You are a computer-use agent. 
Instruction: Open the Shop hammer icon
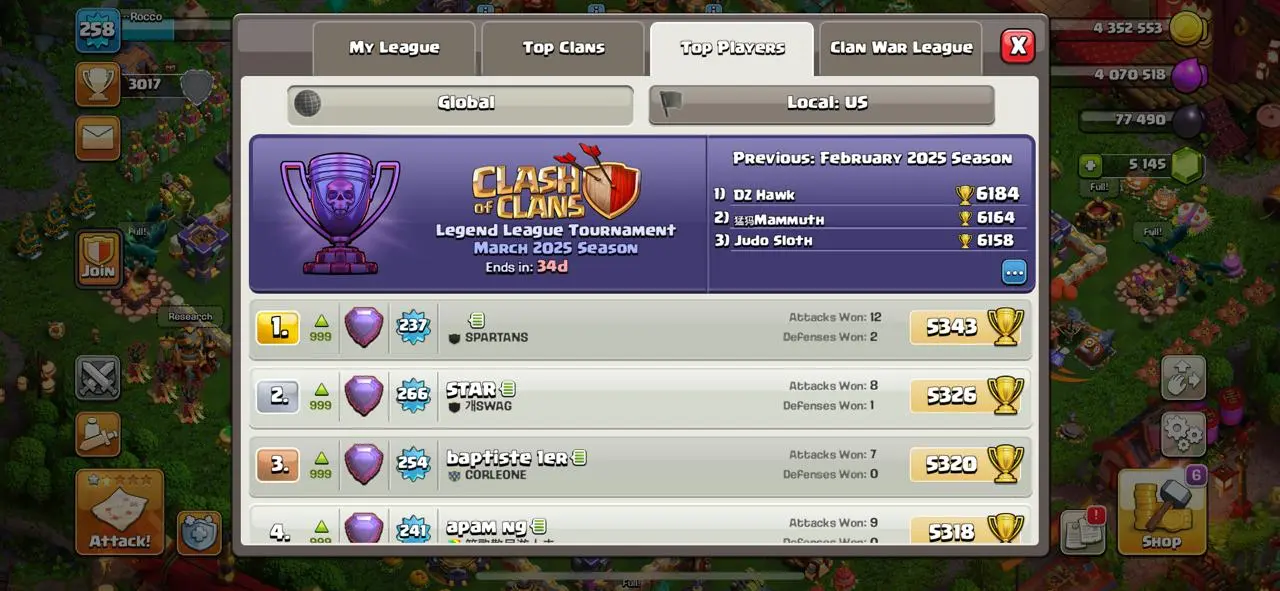point(1161,511)
